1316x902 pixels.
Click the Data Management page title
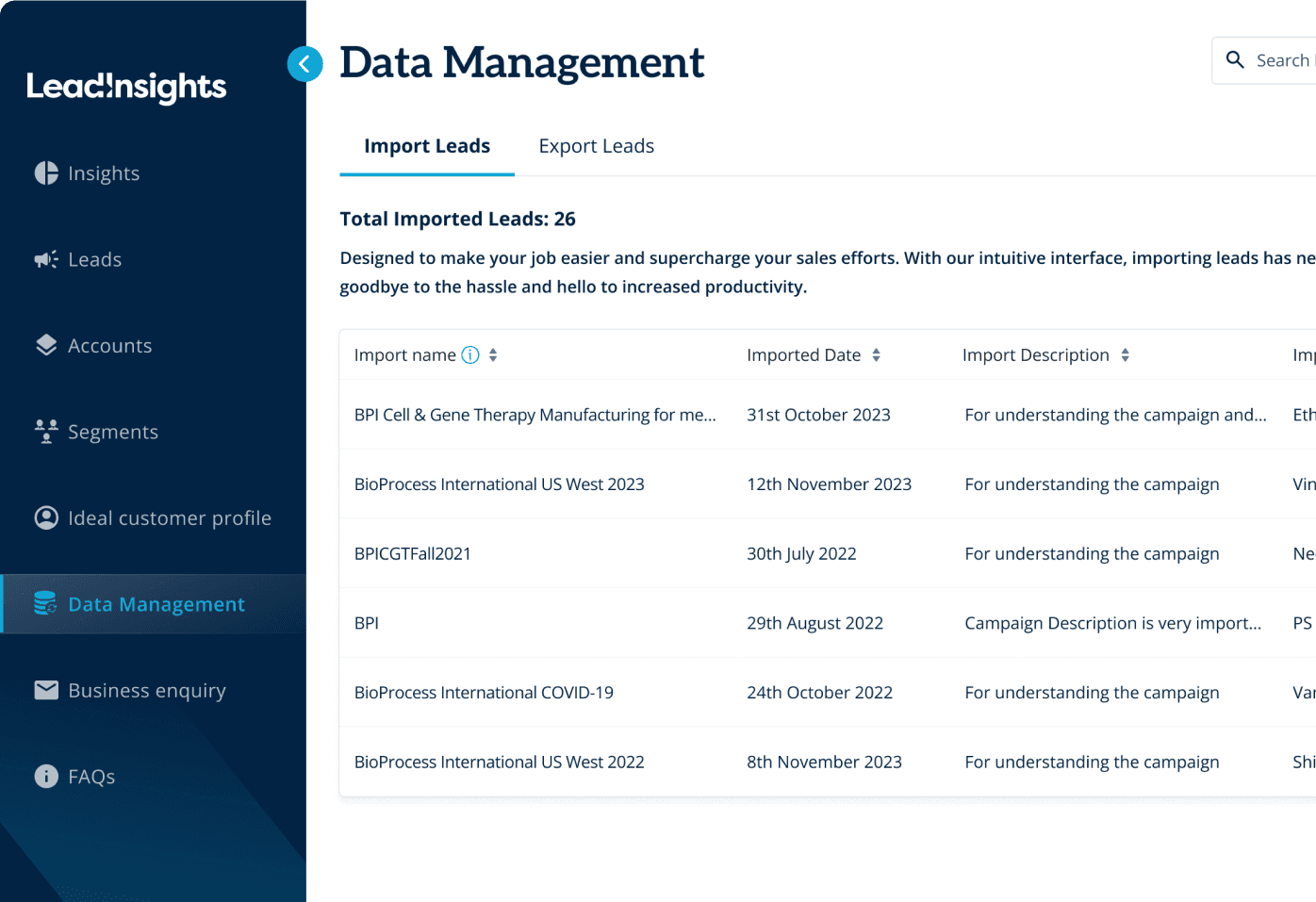click(521, 63)
